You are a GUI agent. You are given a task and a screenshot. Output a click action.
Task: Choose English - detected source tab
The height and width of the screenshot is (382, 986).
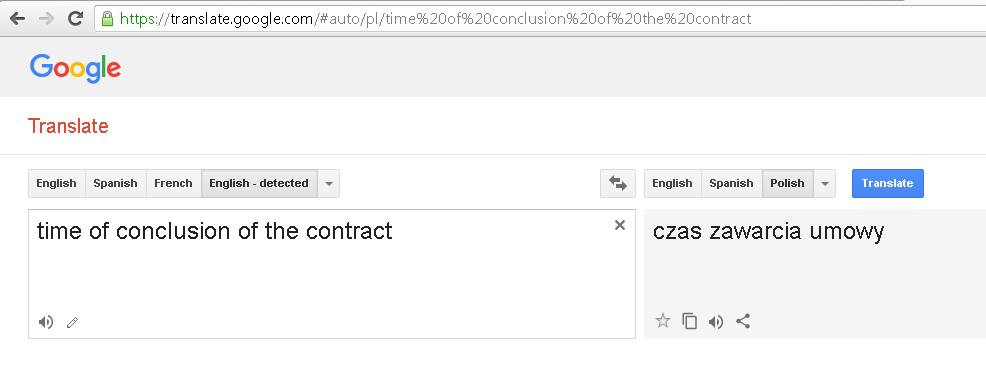259,183
